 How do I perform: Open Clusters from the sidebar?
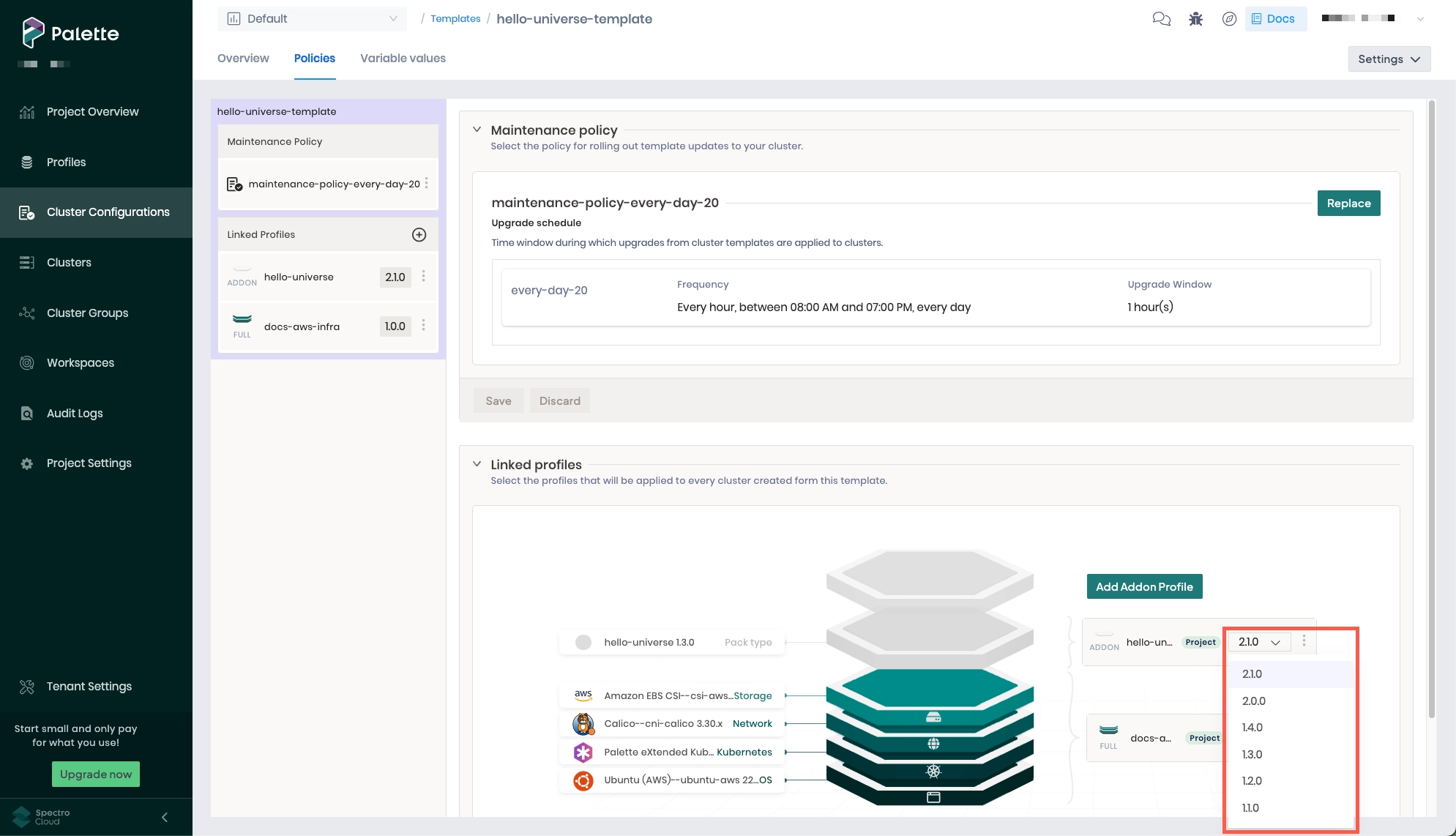[27, 262]
